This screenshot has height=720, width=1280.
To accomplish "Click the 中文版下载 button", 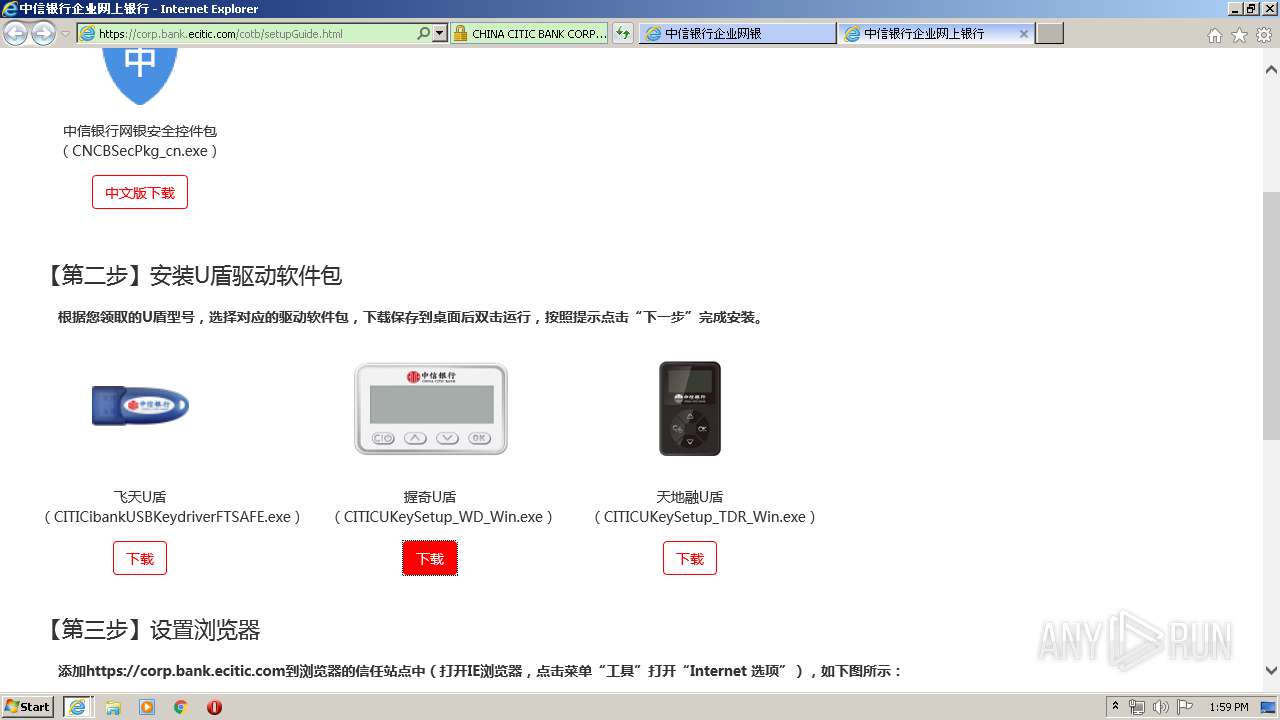I will [x=140, y=193].
